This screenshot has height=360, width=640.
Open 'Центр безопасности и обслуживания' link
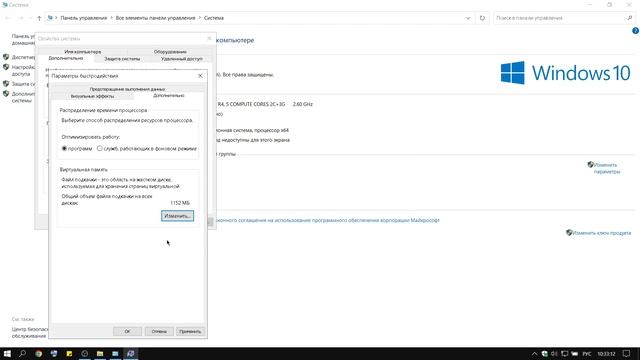tap(29, 333)
